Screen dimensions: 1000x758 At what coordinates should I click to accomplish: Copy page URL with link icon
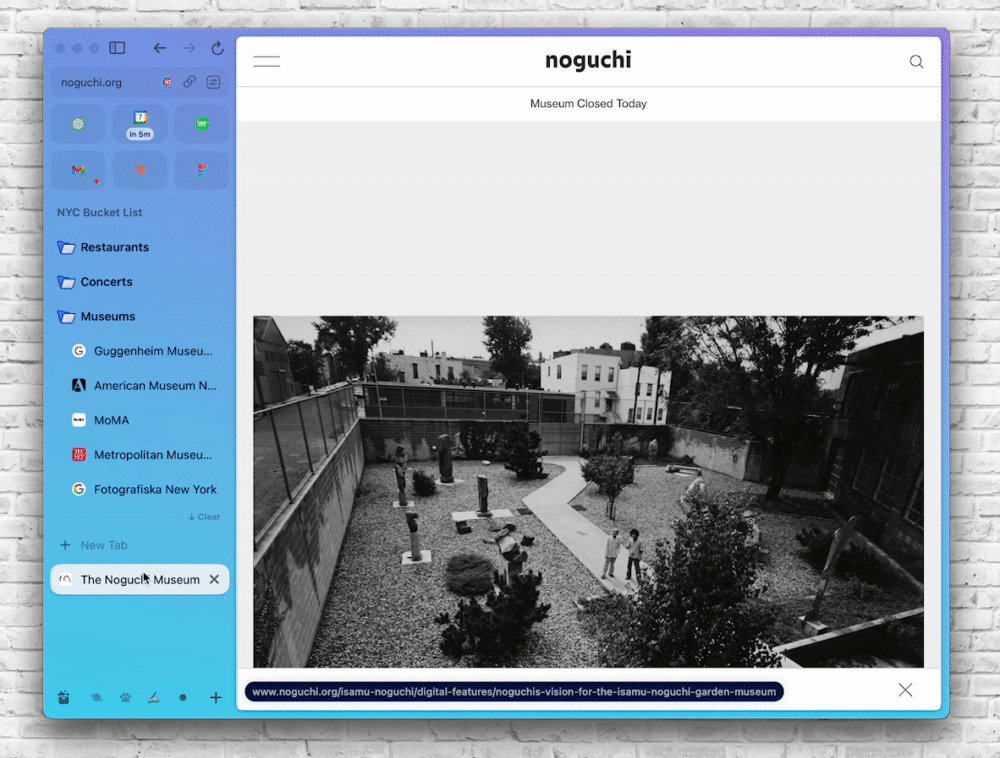(x=189, y=82)
